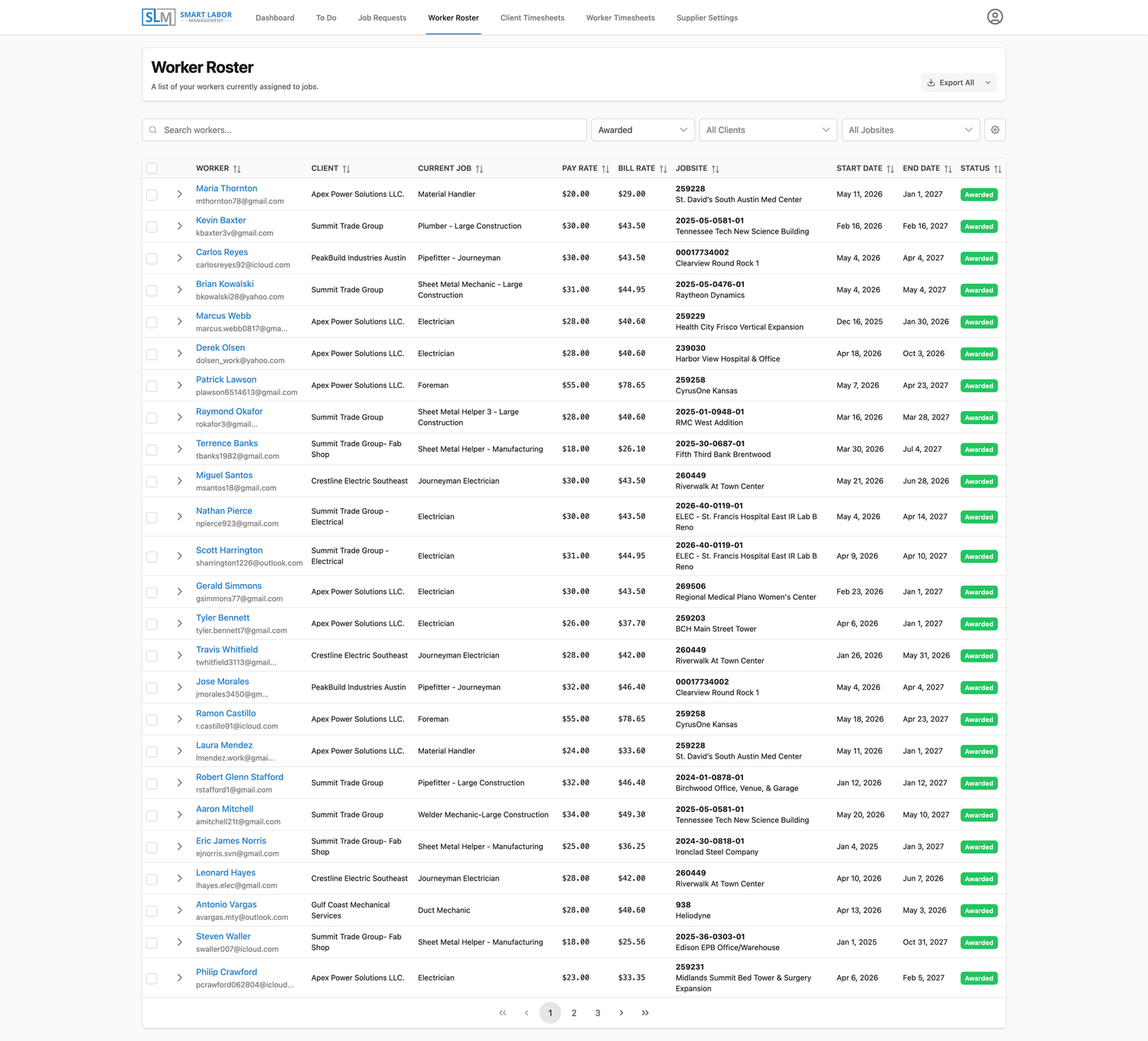Sort by Status column arrows
1148x1041 pixels.
(998, 168)
